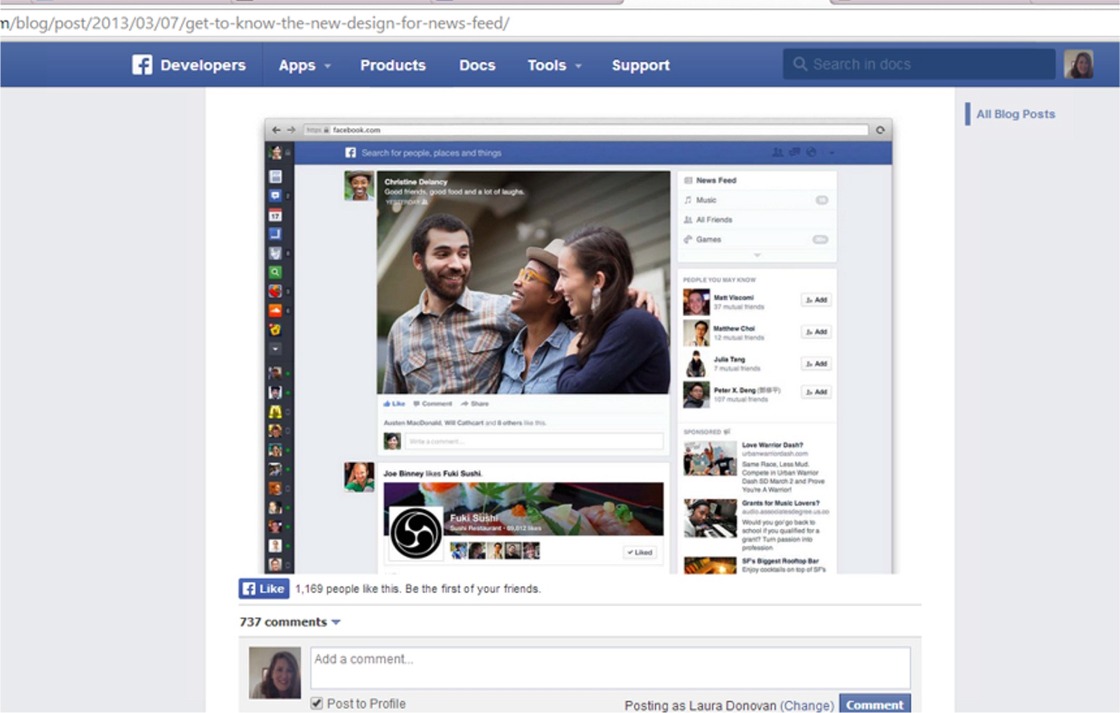This screenshot has height=713, width=1120.
Task: Click calendar 17 icon in preview sidebar
Action: click(x=275, y=215)
